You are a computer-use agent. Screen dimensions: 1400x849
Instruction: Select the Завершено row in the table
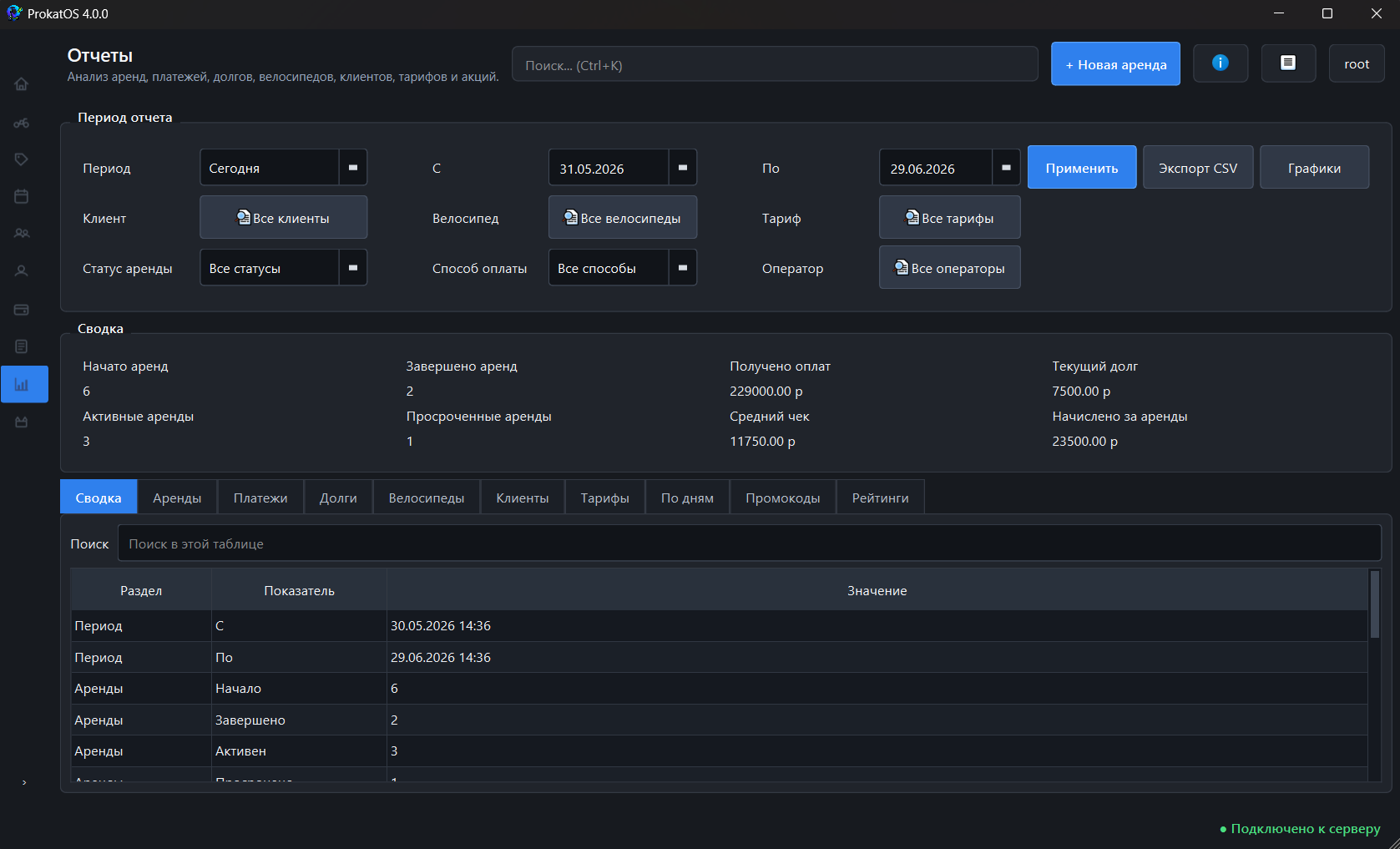pos(719,720)
